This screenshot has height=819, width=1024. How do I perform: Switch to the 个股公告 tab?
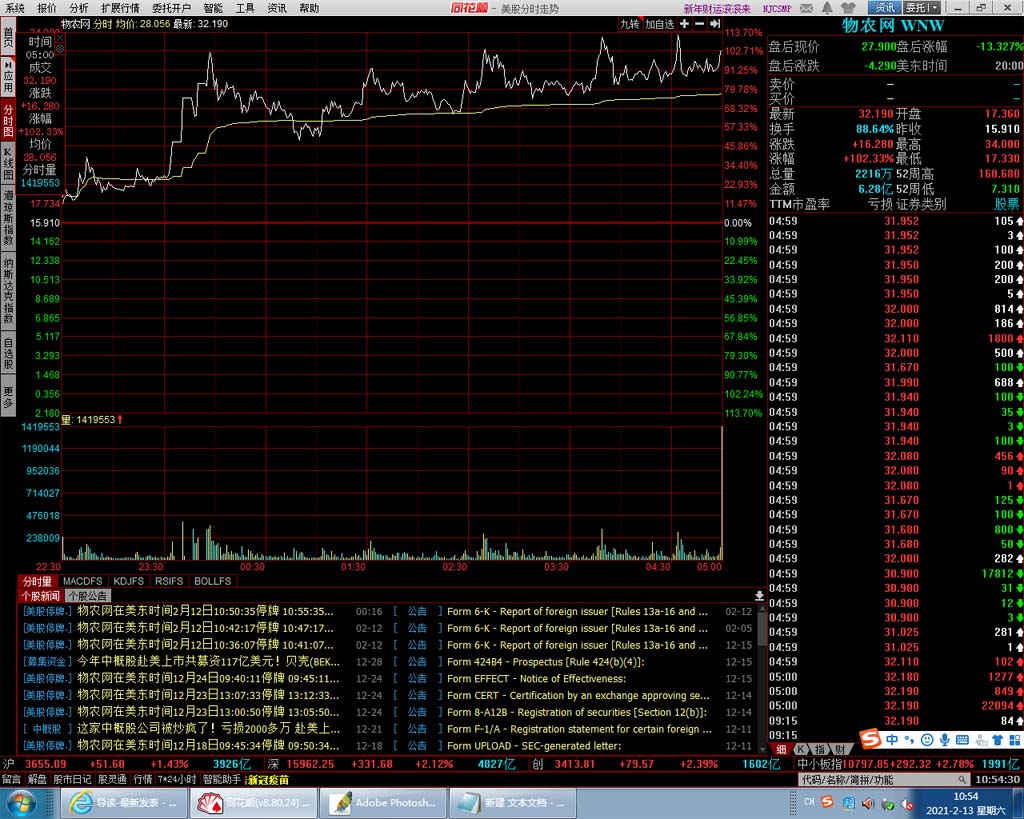[88, 596]
